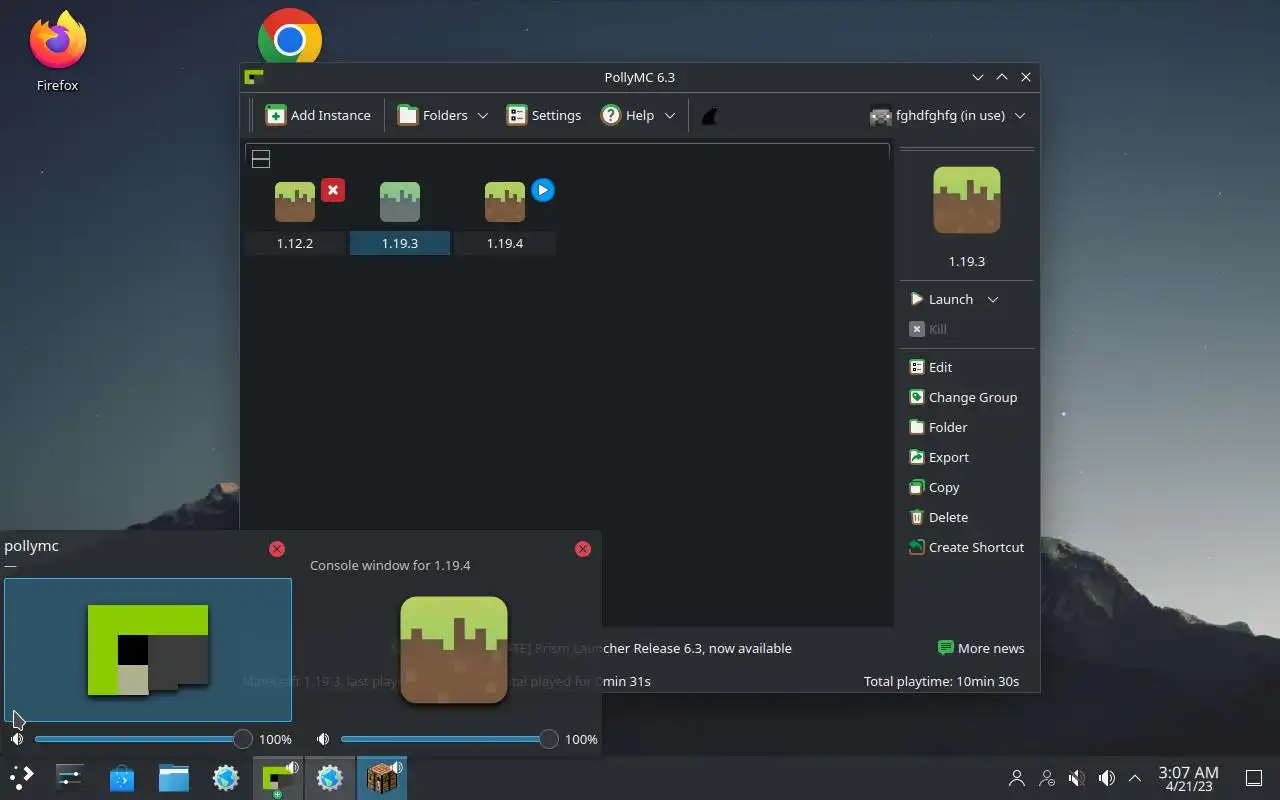Click the user tray icon without the minus badge
The height and width of the screenshot is (800, 1280).
coord(1017,778)
